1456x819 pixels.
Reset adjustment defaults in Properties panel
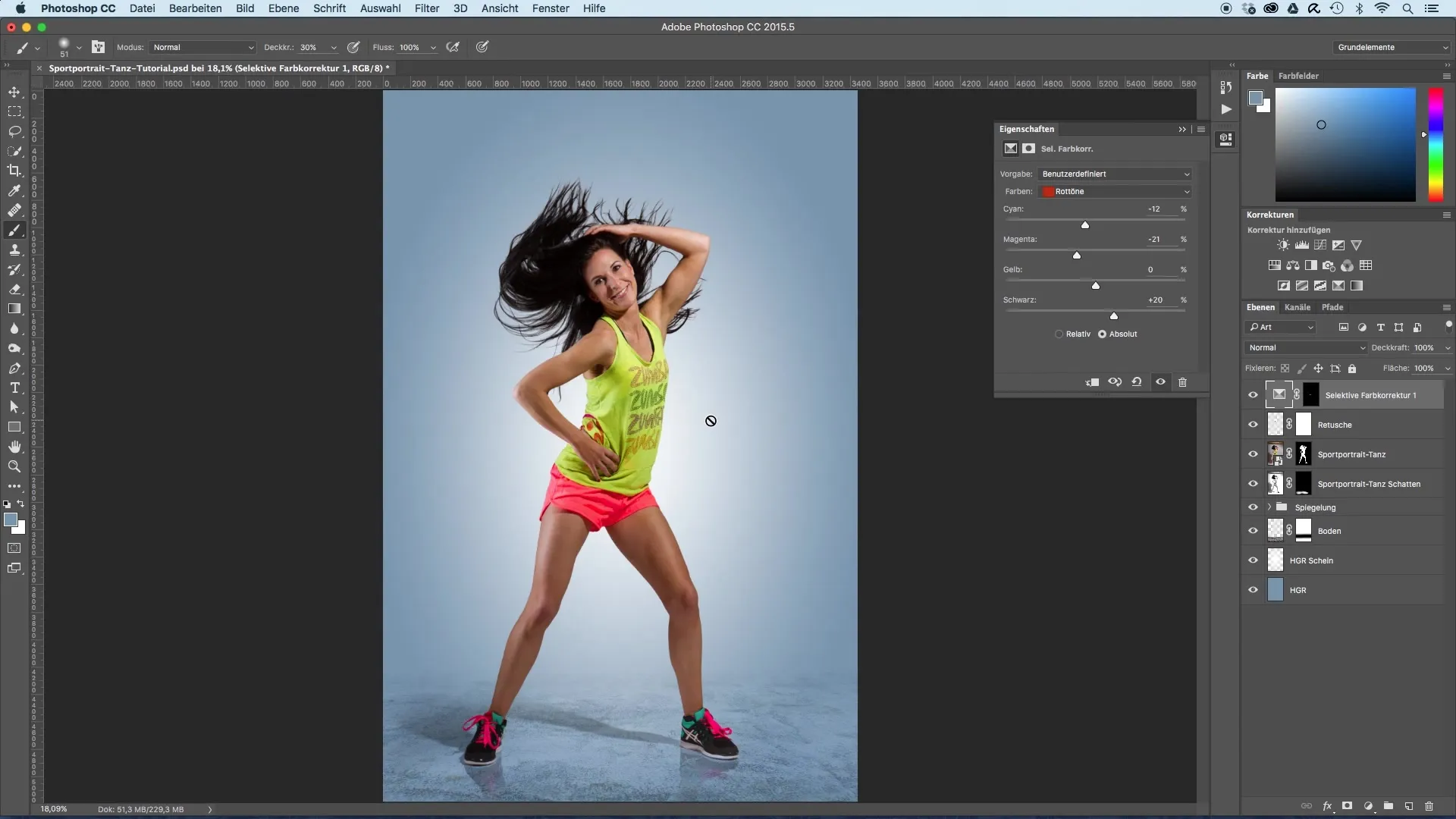(x=1137, y=382)
